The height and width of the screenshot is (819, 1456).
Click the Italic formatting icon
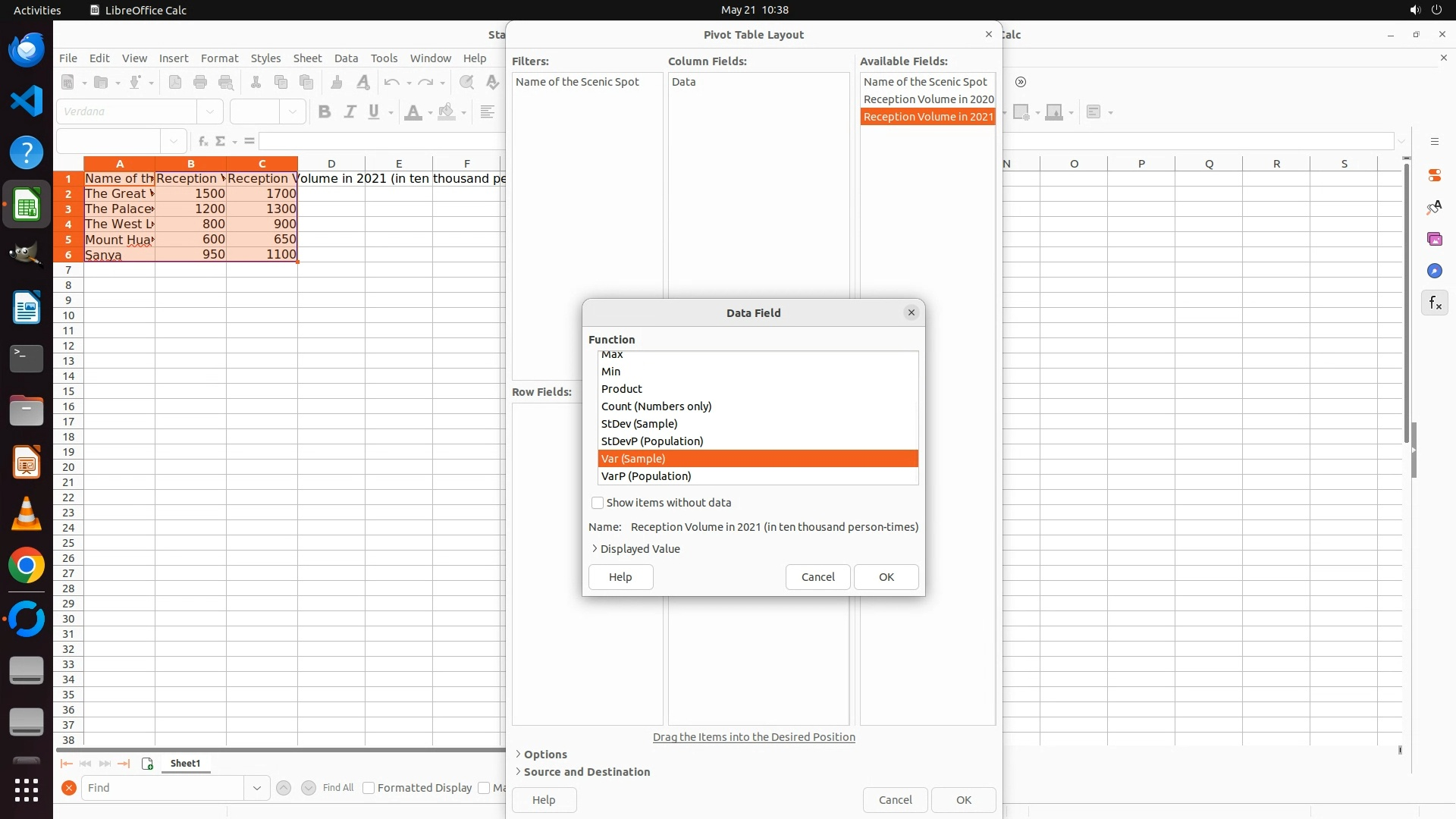pyautogui.click(x=350, y=112)
